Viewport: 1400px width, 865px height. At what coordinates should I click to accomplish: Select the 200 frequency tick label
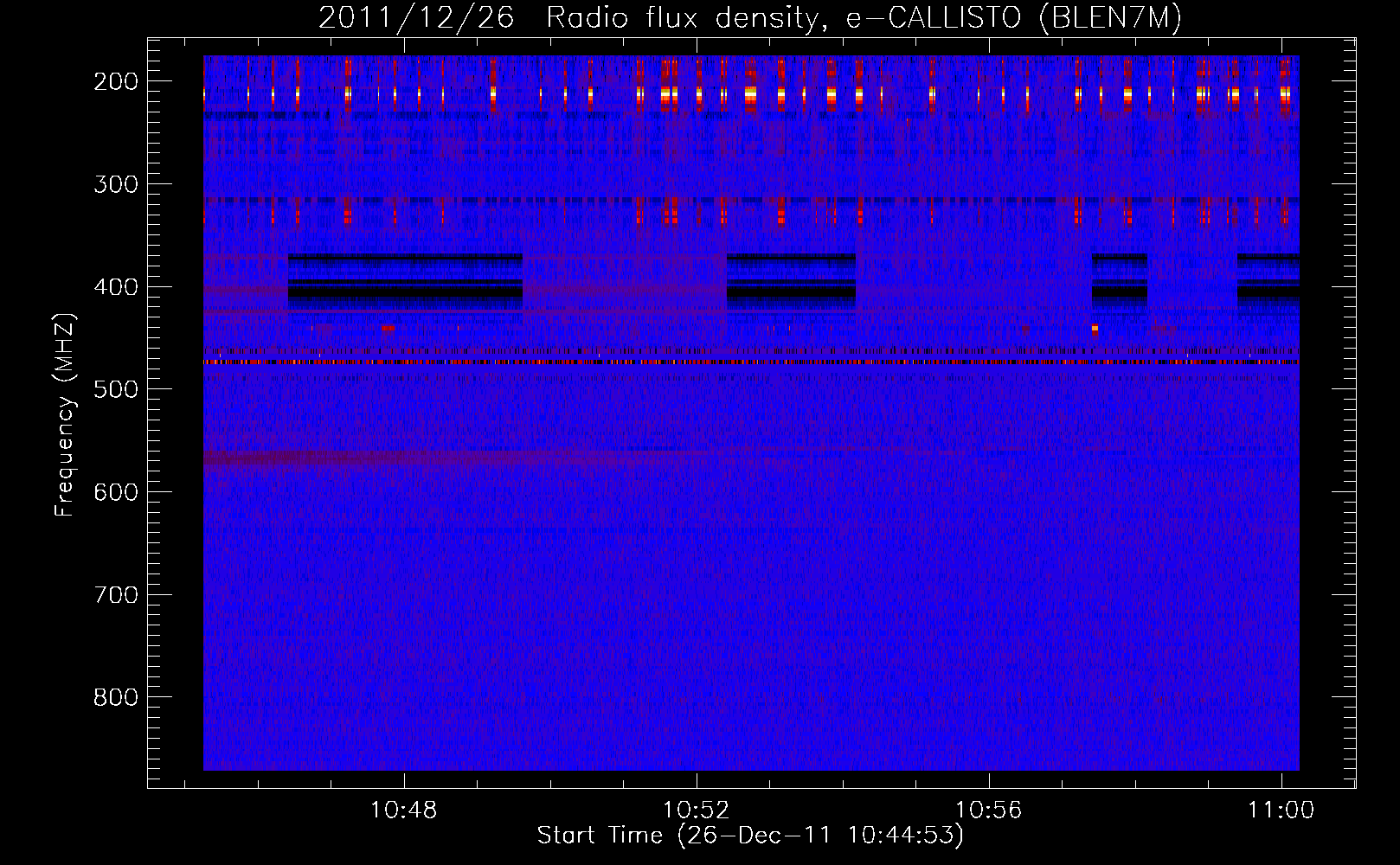tap(116, 81)
